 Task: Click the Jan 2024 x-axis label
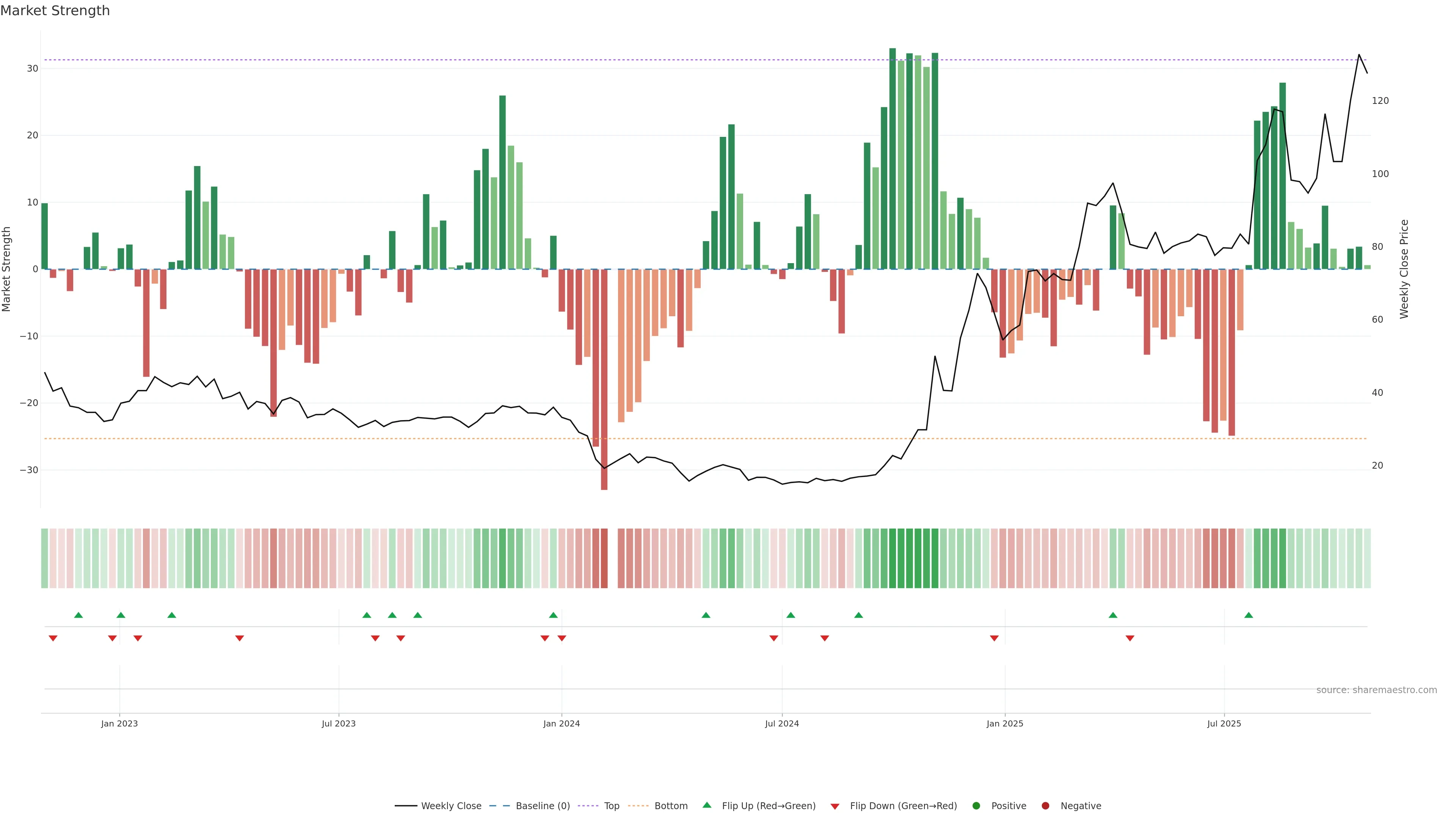561,723
